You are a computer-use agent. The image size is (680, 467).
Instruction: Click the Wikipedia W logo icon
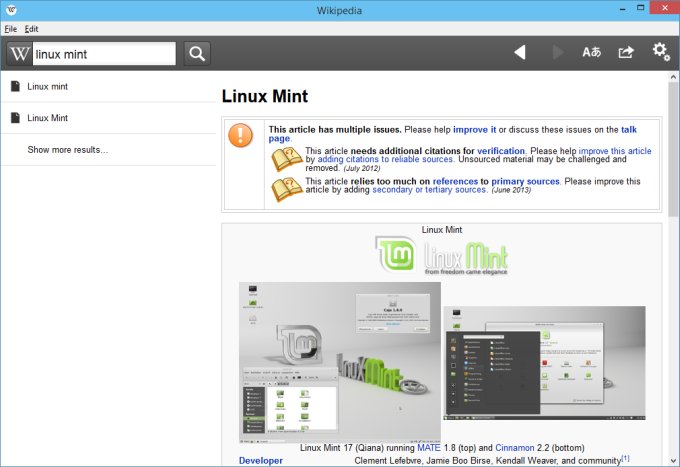[20, 54]
